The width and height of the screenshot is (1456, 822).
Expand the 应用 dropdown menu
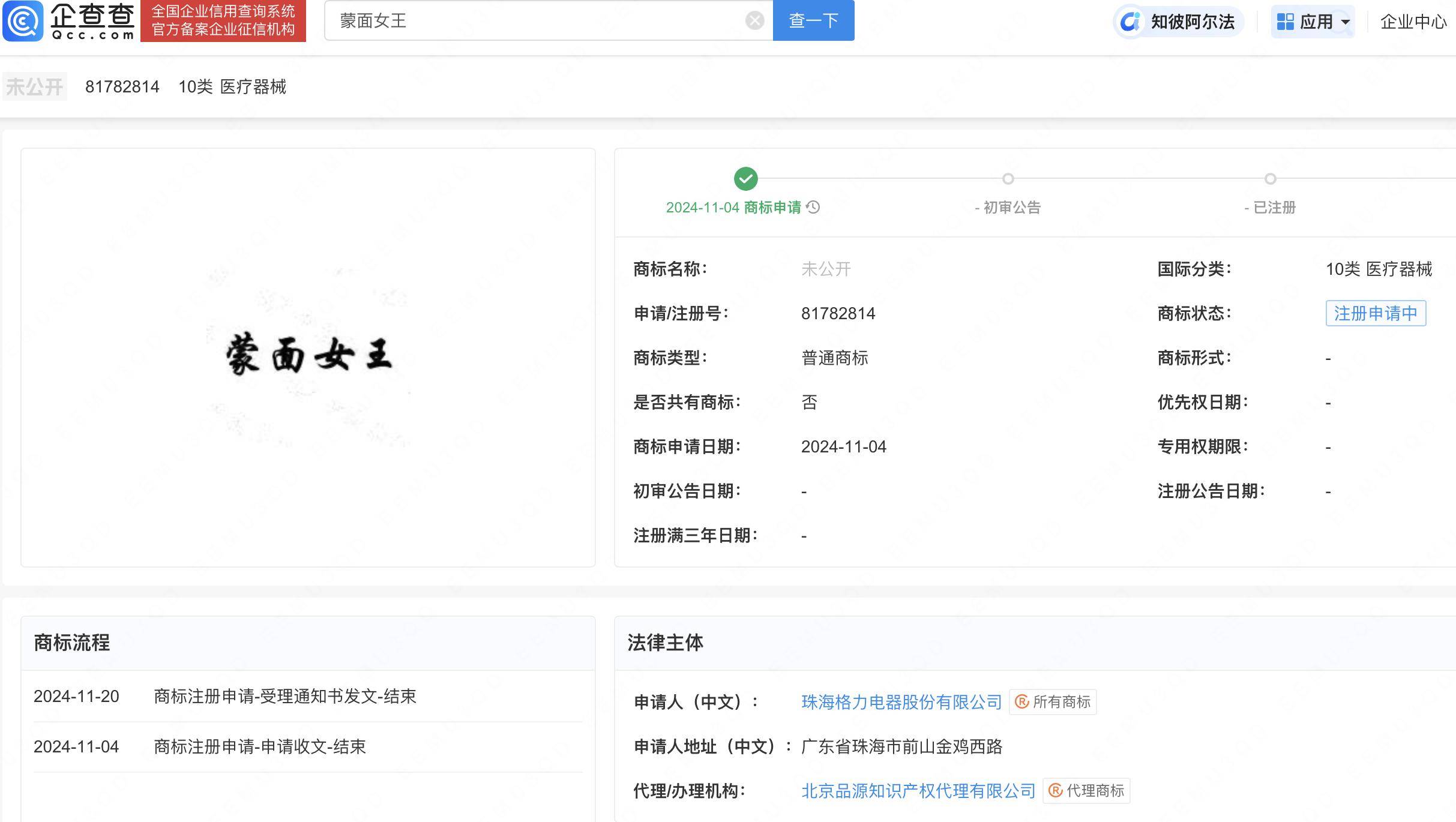coord(1313,22)
